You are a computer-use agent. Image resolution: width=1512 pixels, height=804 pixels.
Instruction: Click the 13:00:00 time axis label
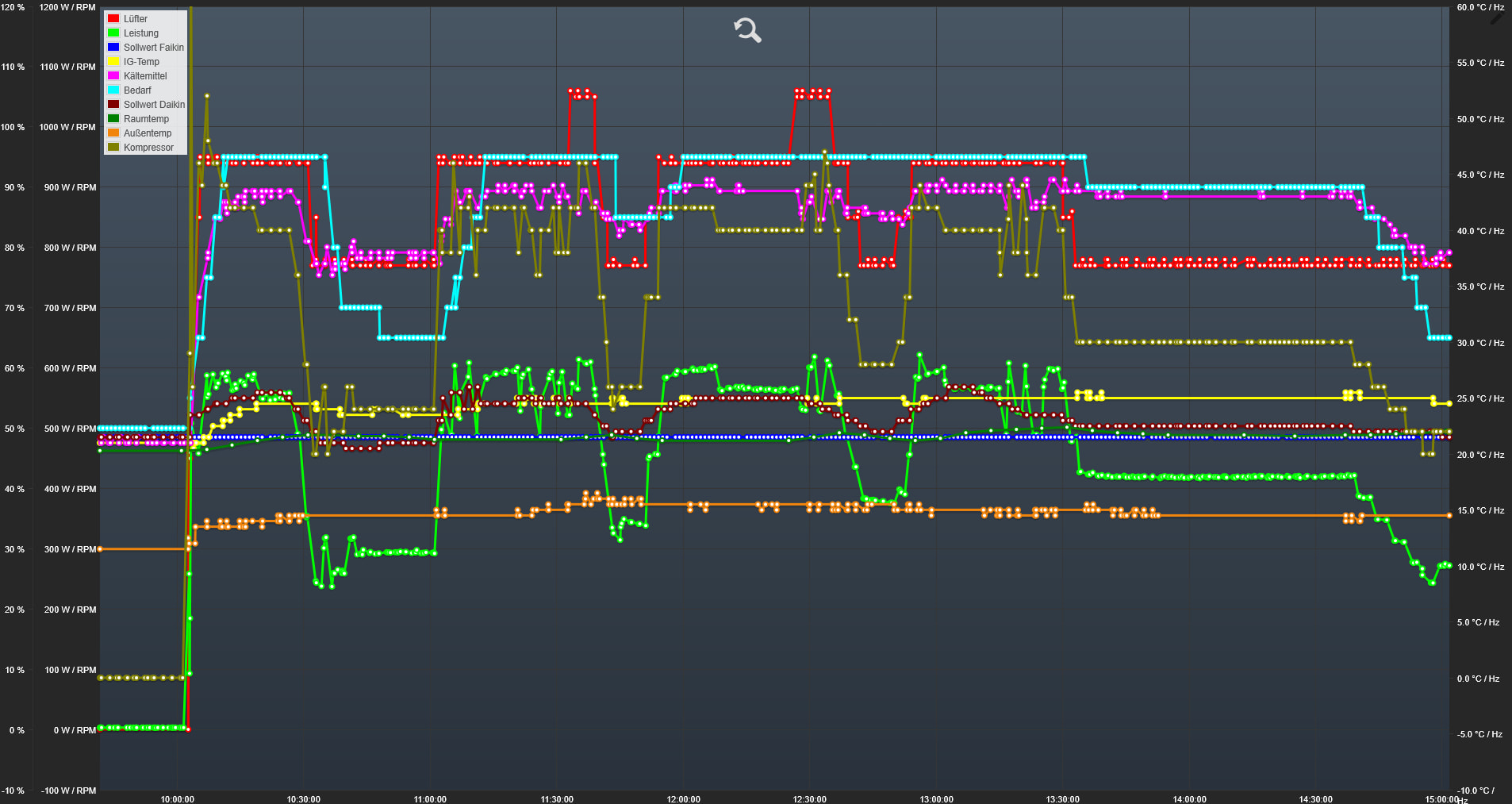(936, 798)
